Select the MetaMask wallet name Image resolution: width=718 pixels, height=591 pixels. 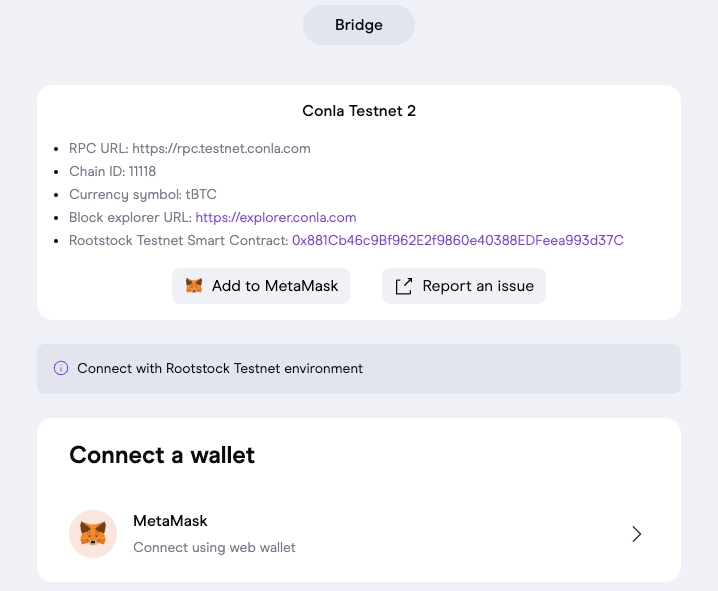170,521
